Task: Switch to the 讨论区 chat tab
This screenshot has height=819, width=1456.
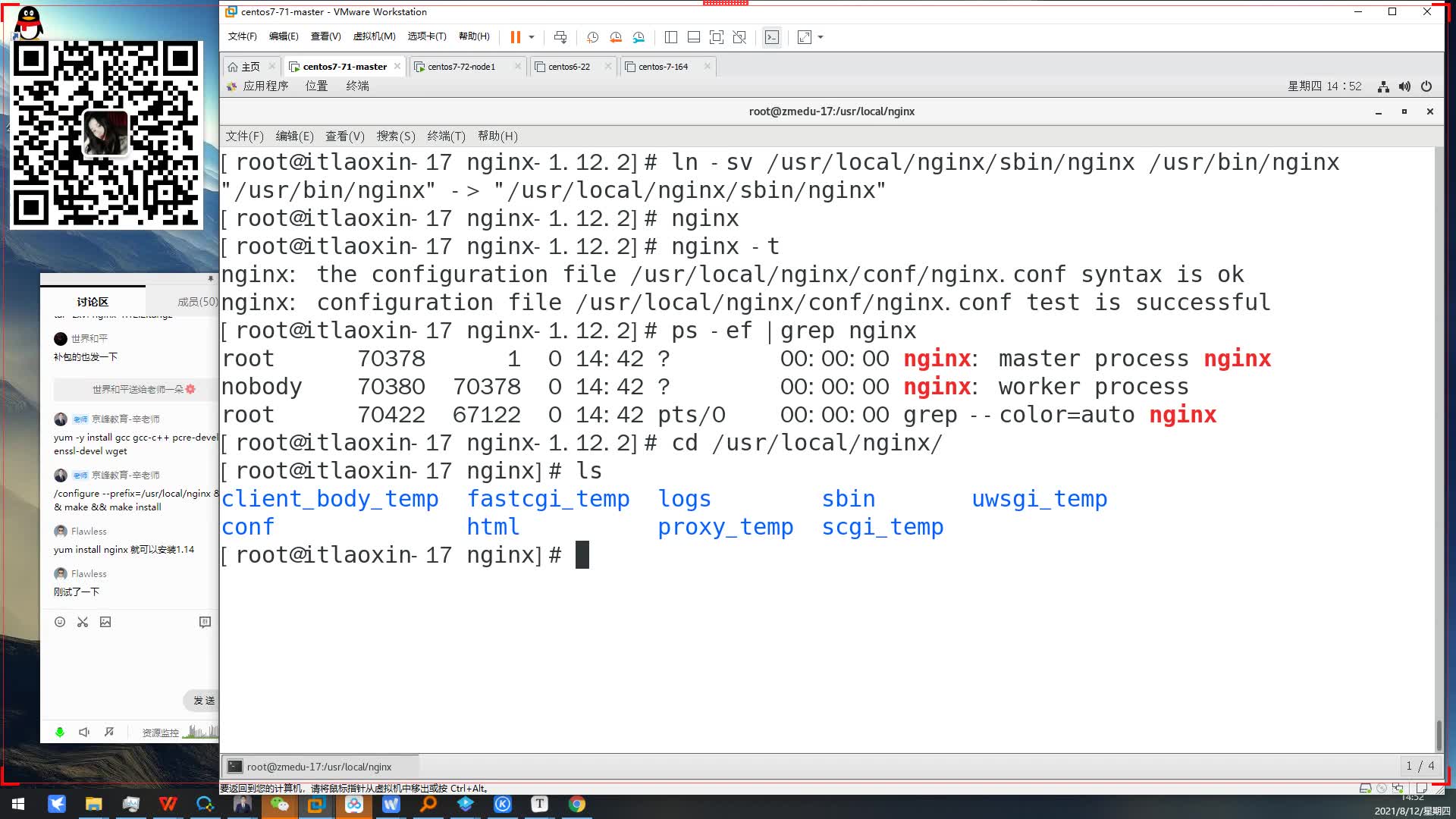Action: (x=93, y=302)
